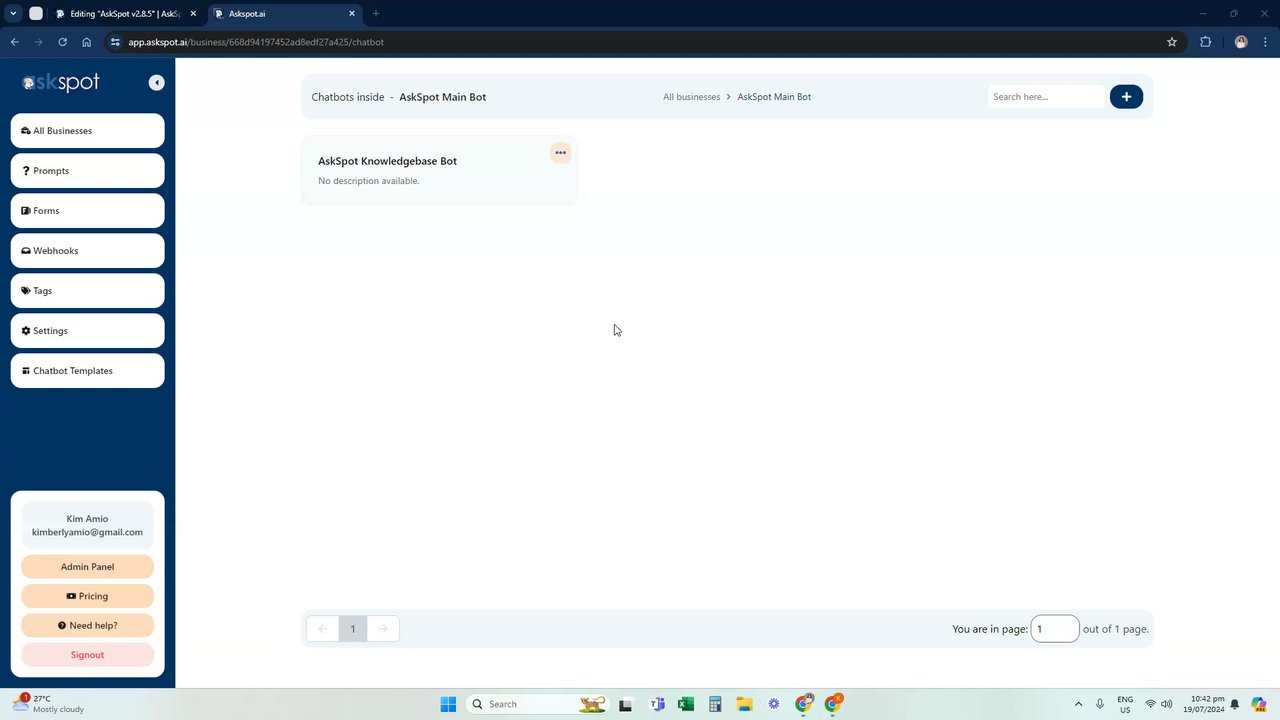This screenshot has height=720, width=1280.
Task: Open the browser extensions menu
Action: 1205,42
